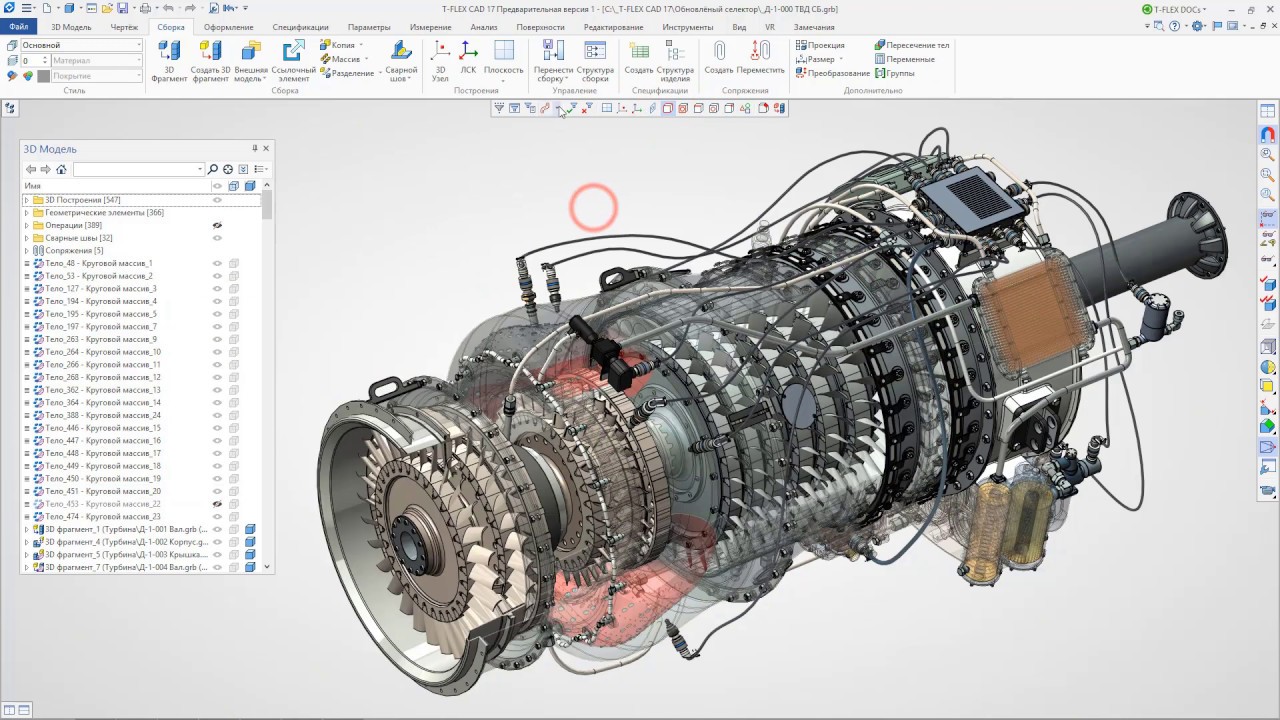This screenshot has height=720, width=1280.
Task: Hide the Операции [389] folder visibility
Action: coord(219,225)
